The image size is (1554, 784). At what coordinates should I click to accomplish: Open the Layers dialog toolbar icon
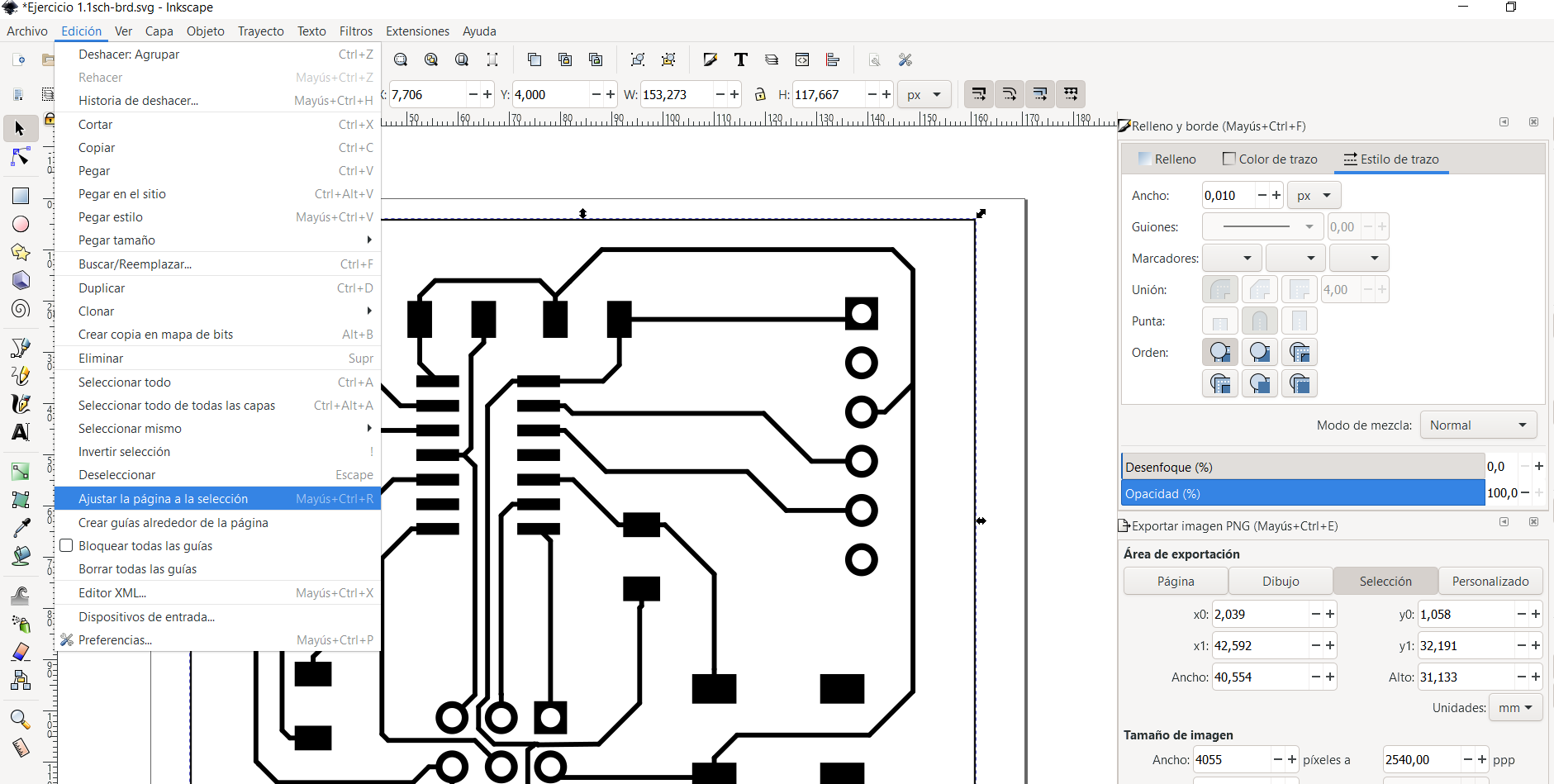[x=772, y=59]
